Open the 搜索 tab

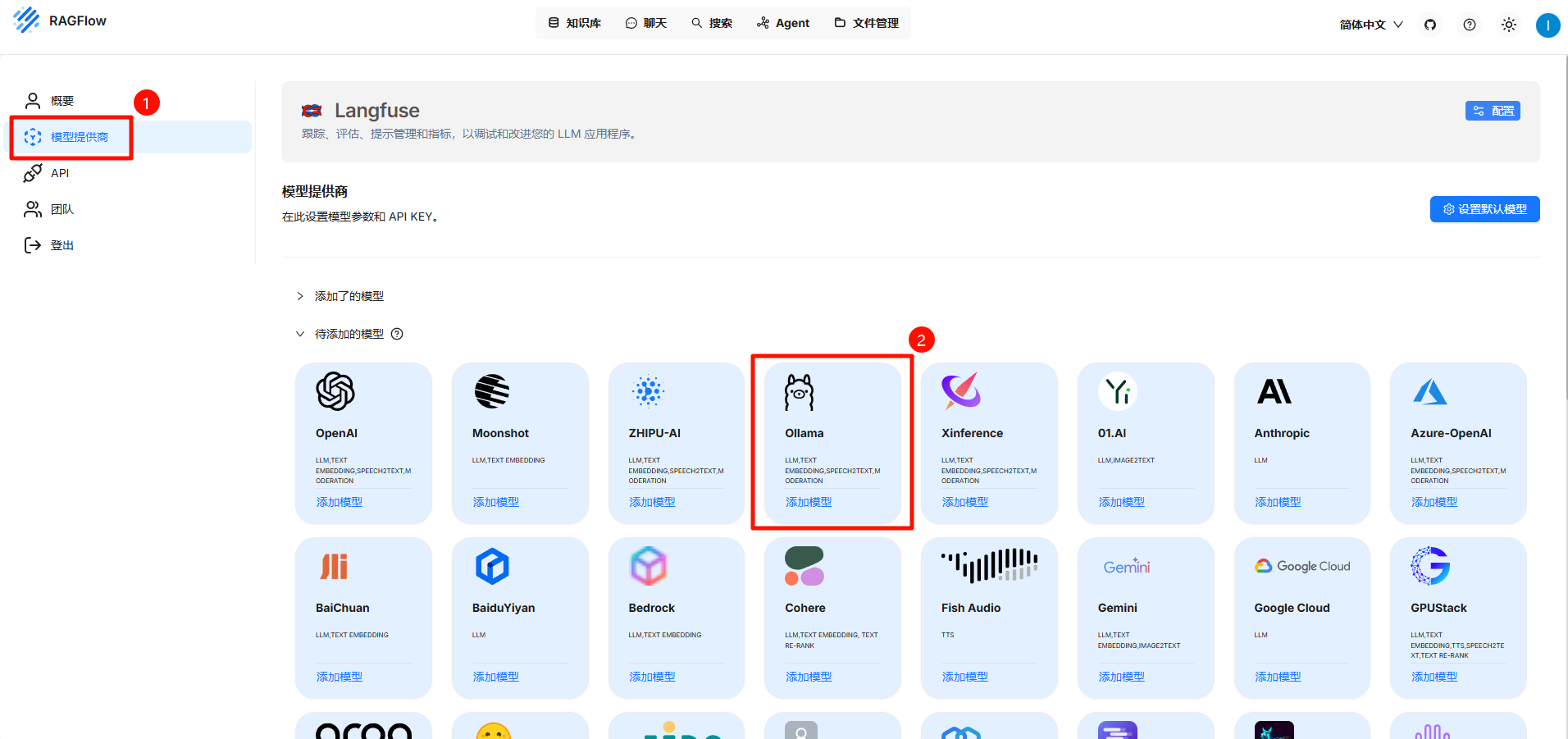tap(712, 23)
